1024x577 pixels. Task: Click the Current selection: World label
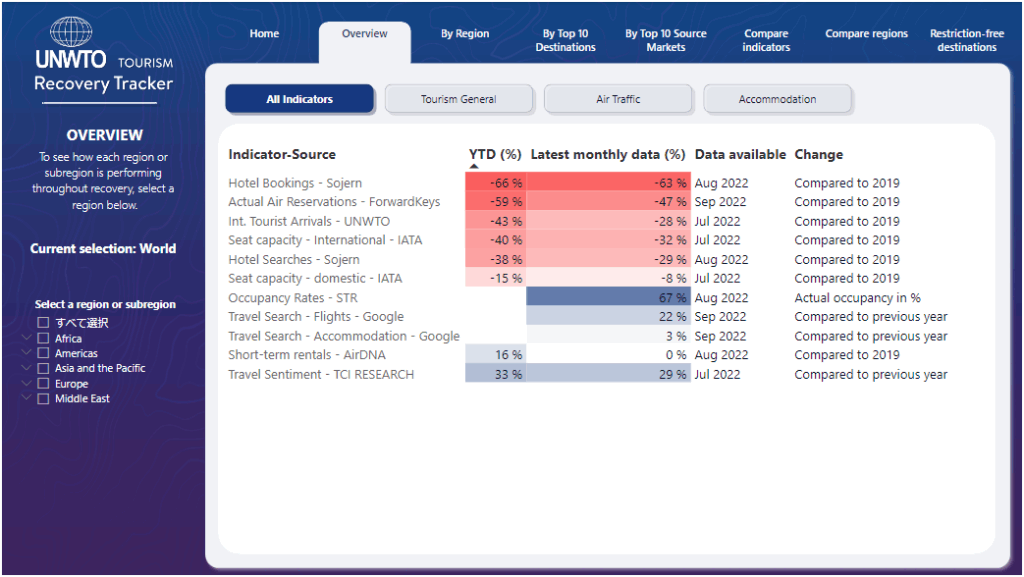pos(103,249)
